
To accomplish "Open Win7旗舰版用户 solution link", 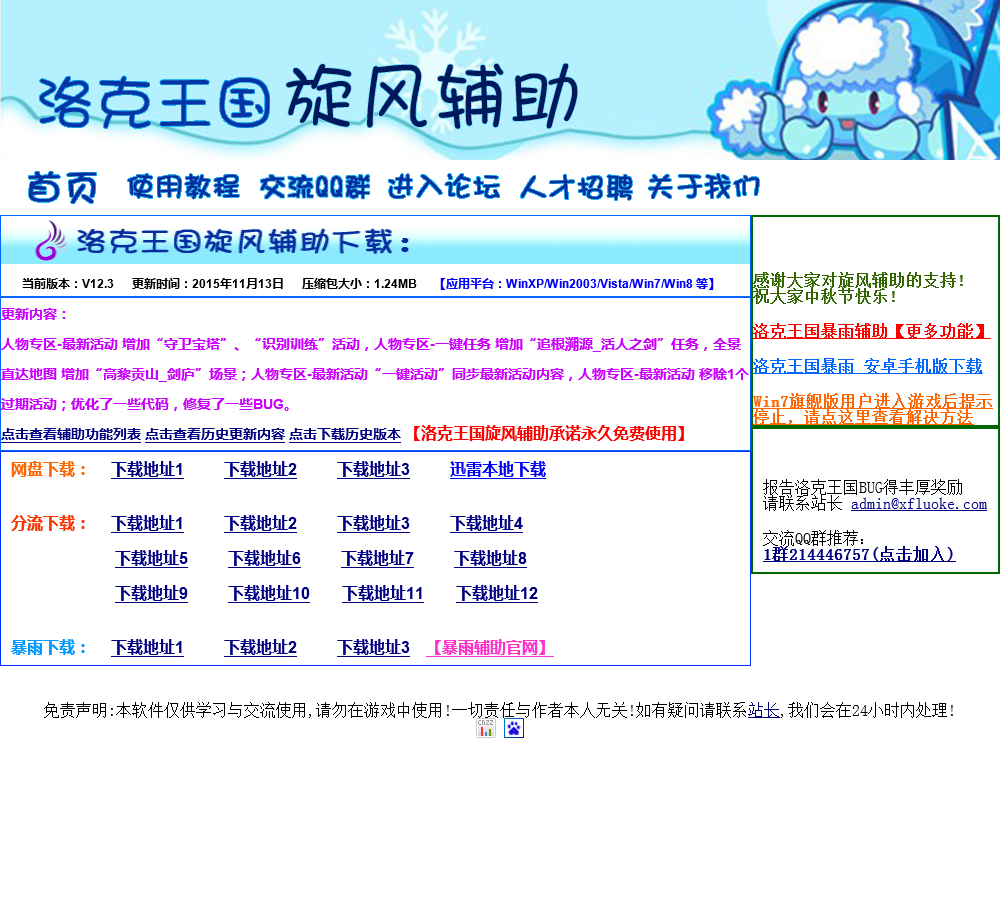I will 872,410.
